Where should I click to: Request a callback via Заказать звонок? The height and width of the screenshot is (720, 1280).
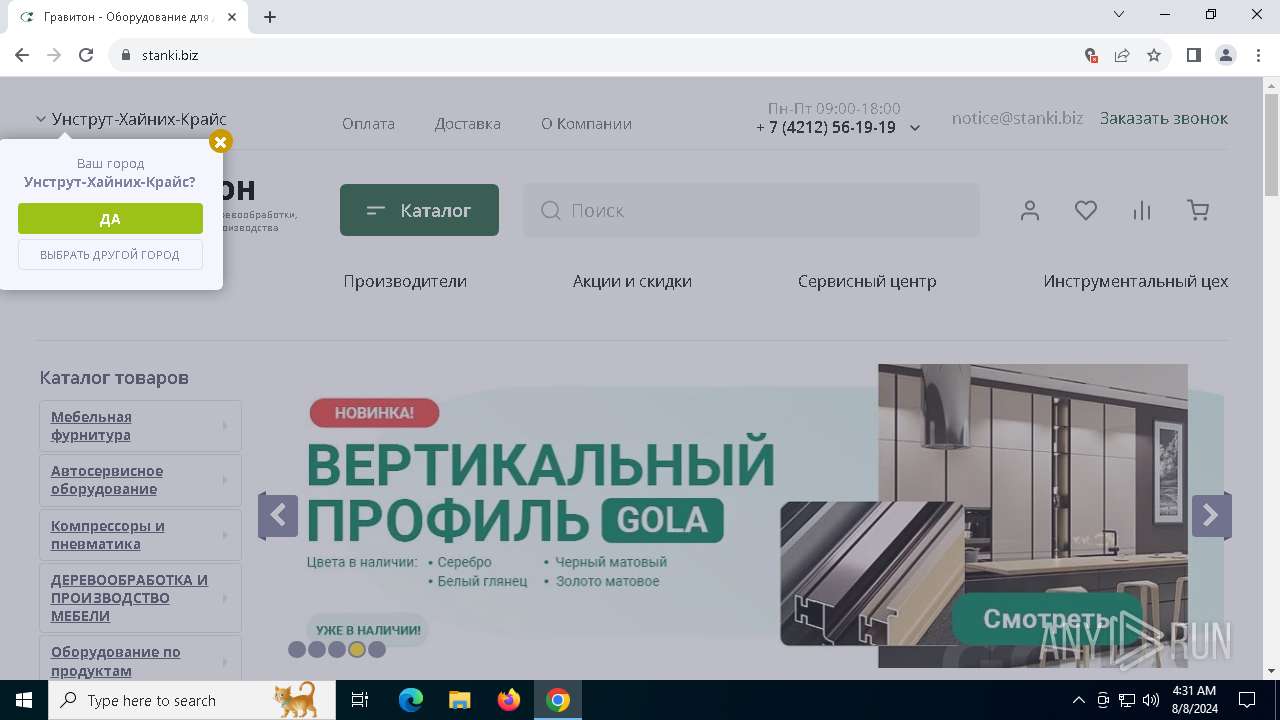[1164, 118]
